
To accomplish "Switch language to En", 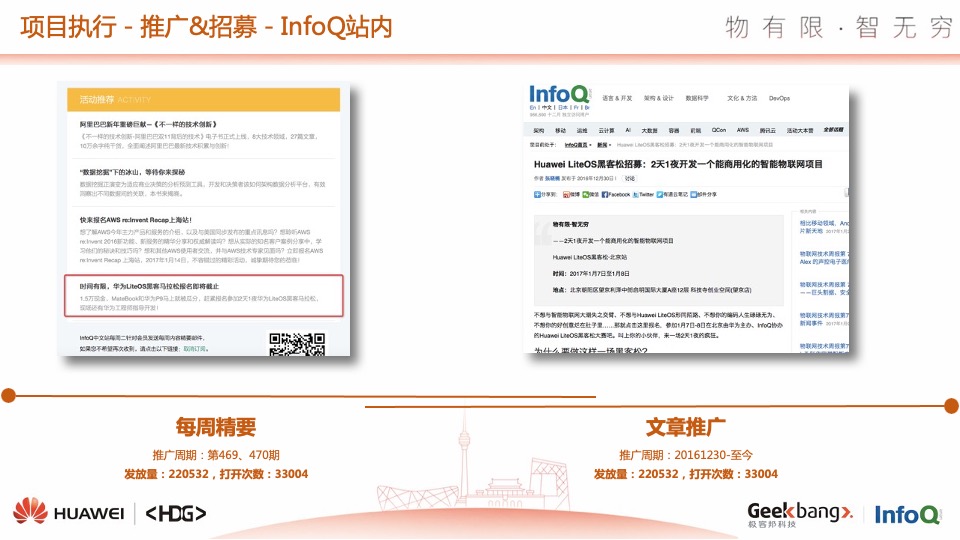I will click(533, 108).
